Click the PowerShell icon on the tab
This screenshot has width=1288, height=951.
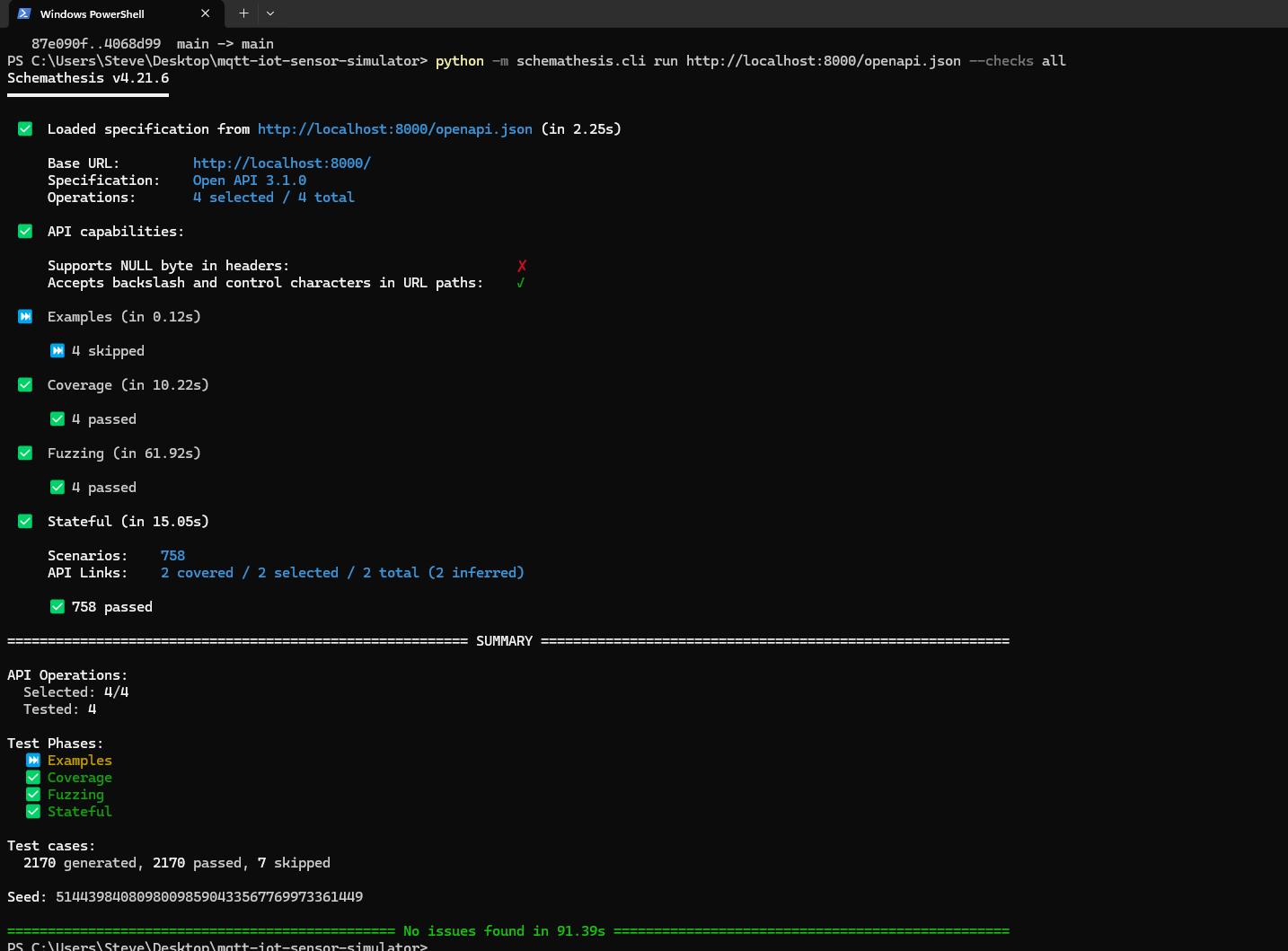24,13
